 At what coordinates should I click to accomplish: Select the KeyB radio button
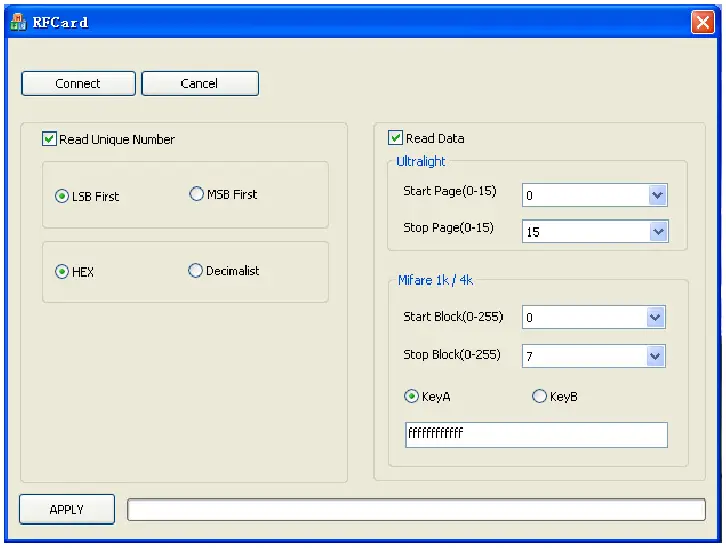click(539, 396)
